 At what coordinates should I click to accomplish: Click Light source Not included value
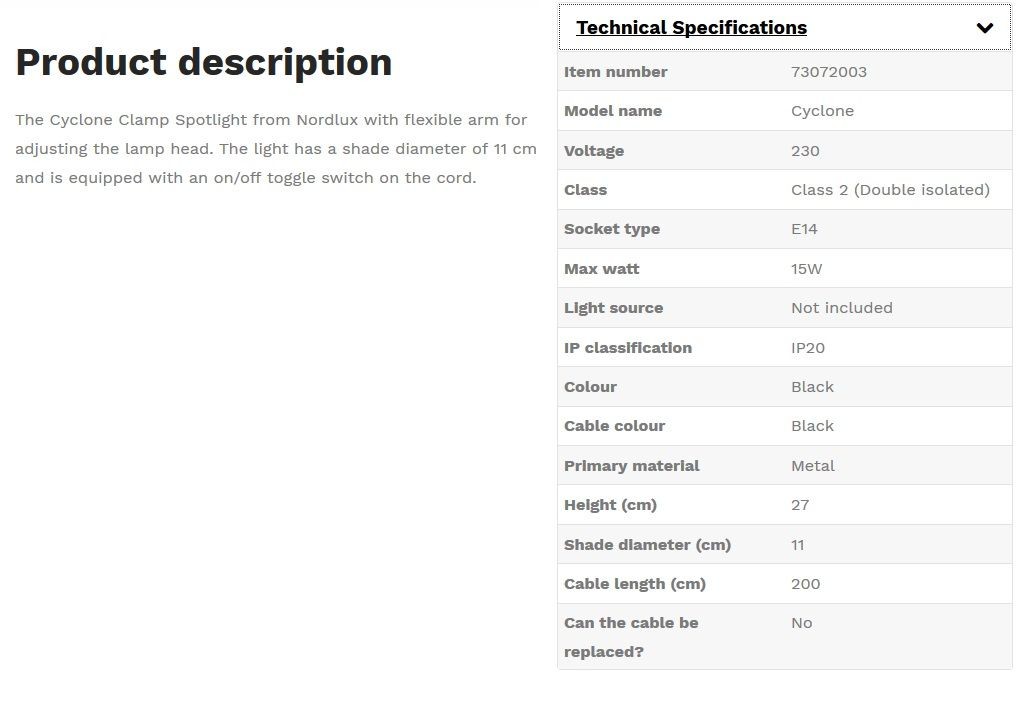tap(842, 308)
